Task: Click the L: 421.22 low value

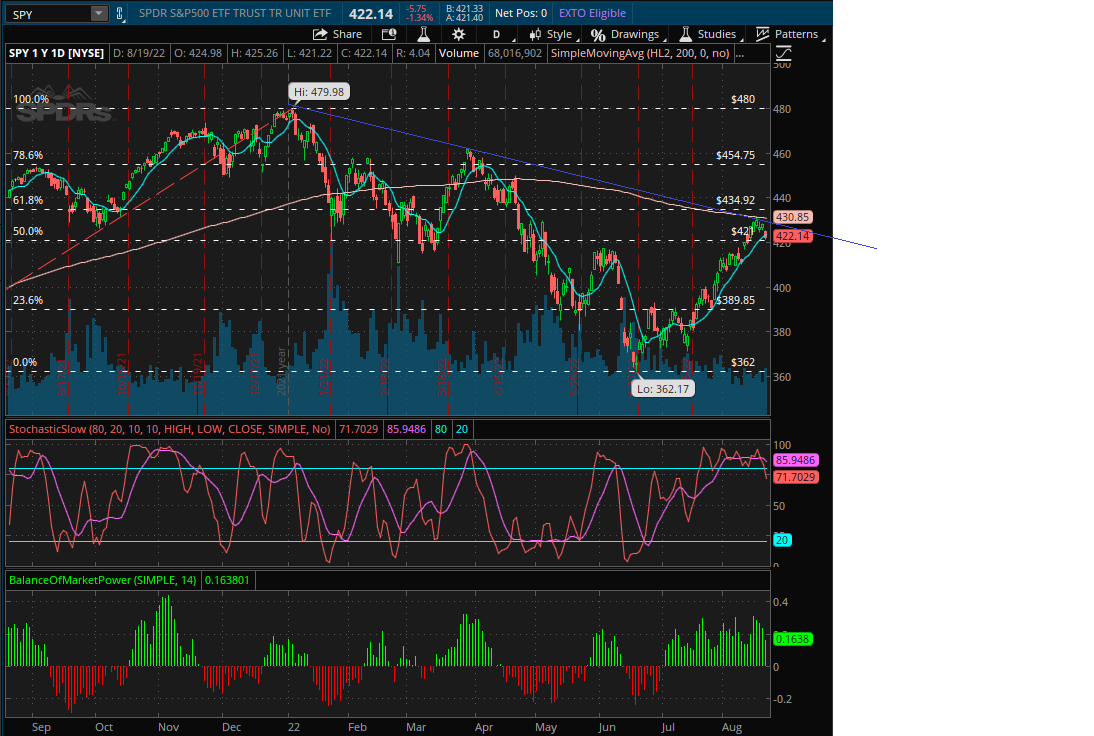Action: point(310,53)
